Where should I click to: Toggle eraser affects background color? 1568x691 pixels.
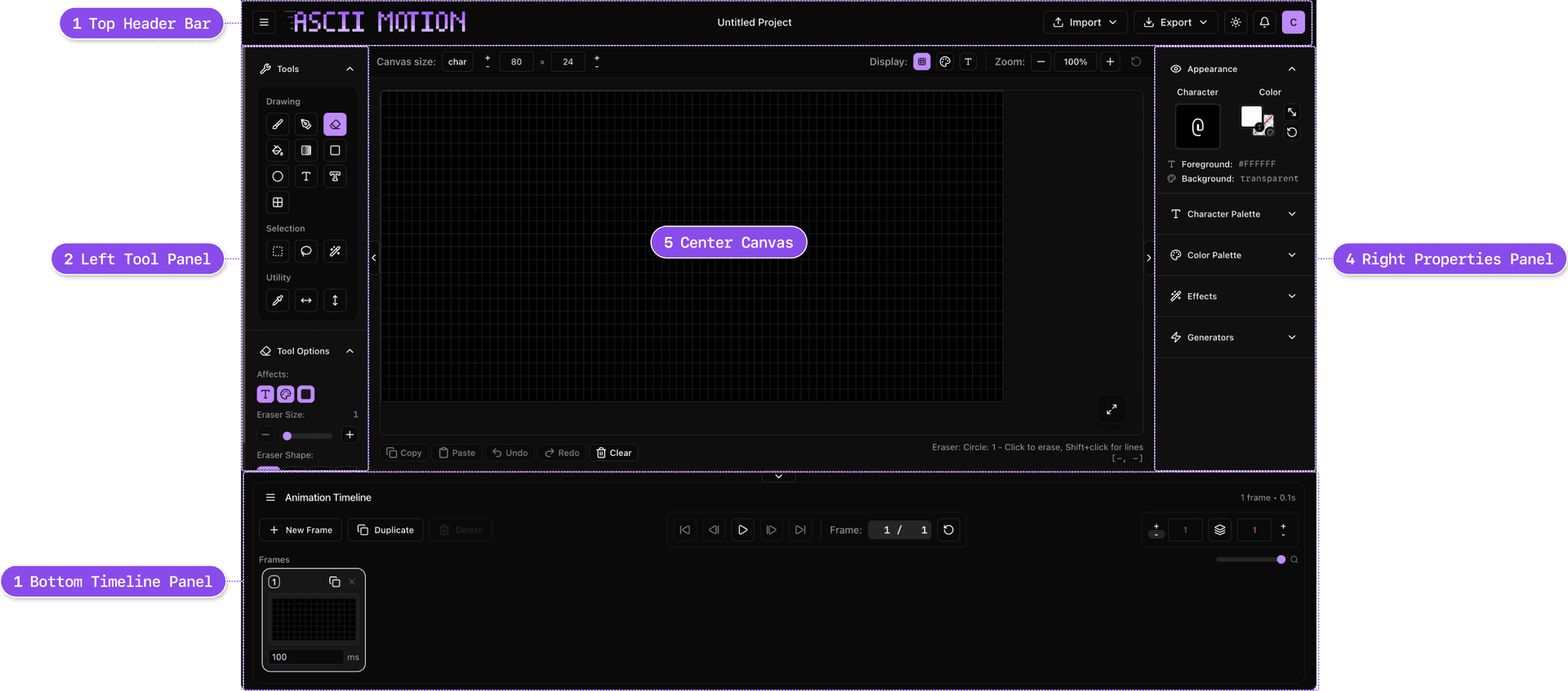306,395
